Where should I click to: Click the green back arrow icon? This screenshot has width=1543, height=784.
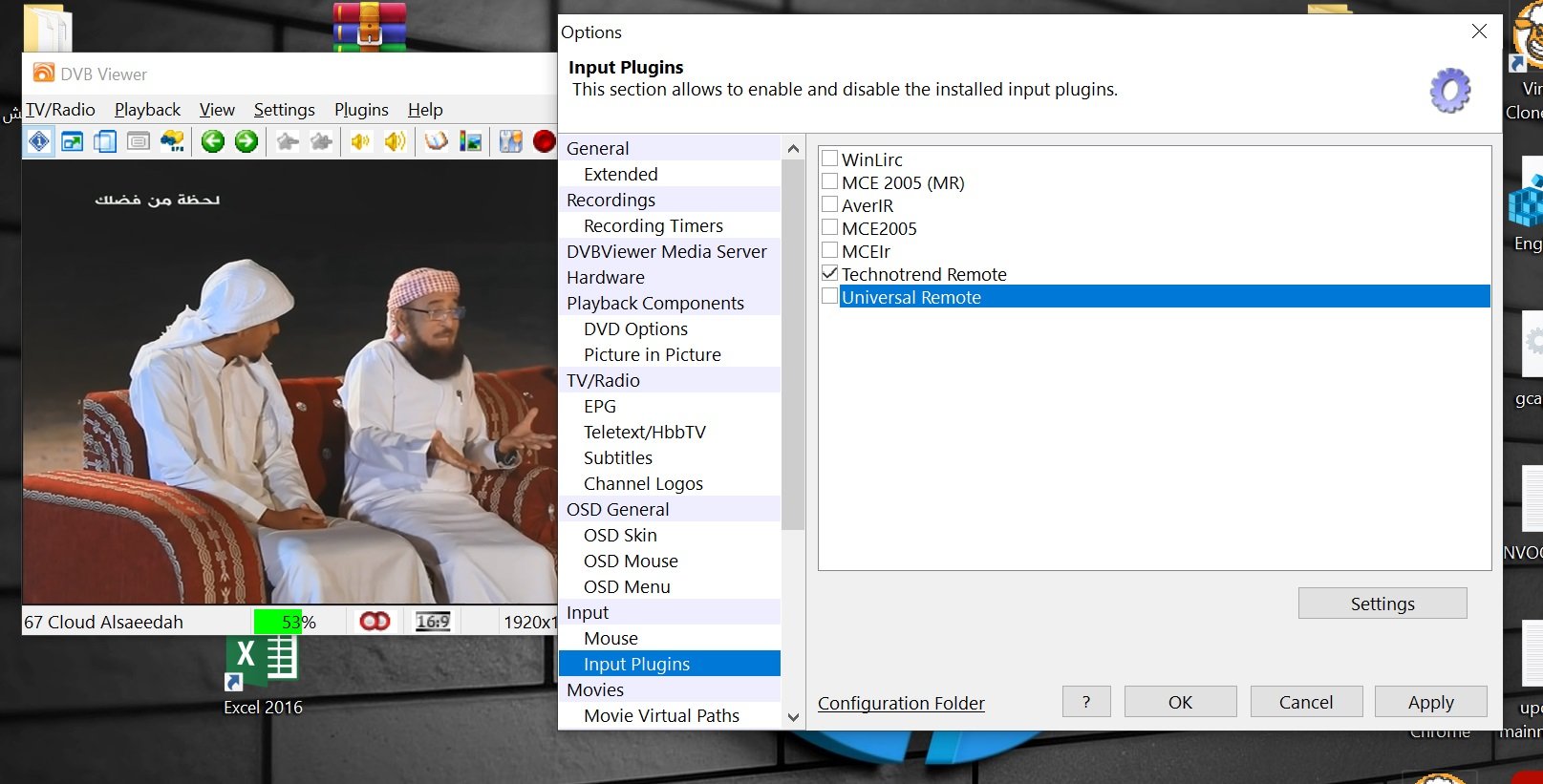[213, 142]
